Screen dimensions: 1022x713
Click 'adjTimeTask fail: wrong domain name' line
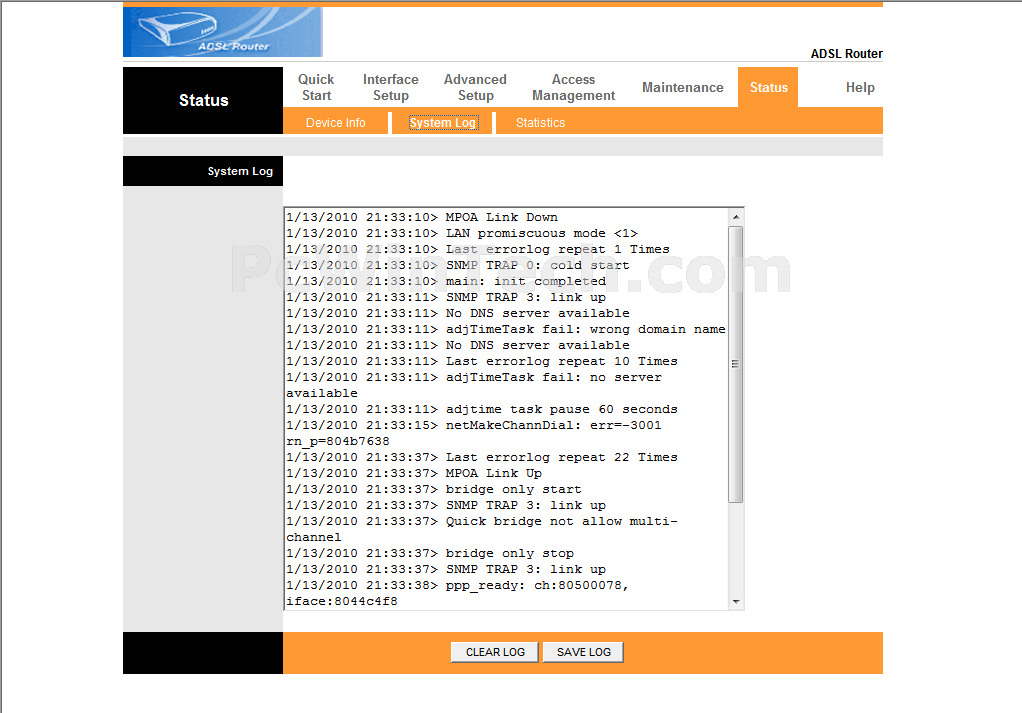506,329
